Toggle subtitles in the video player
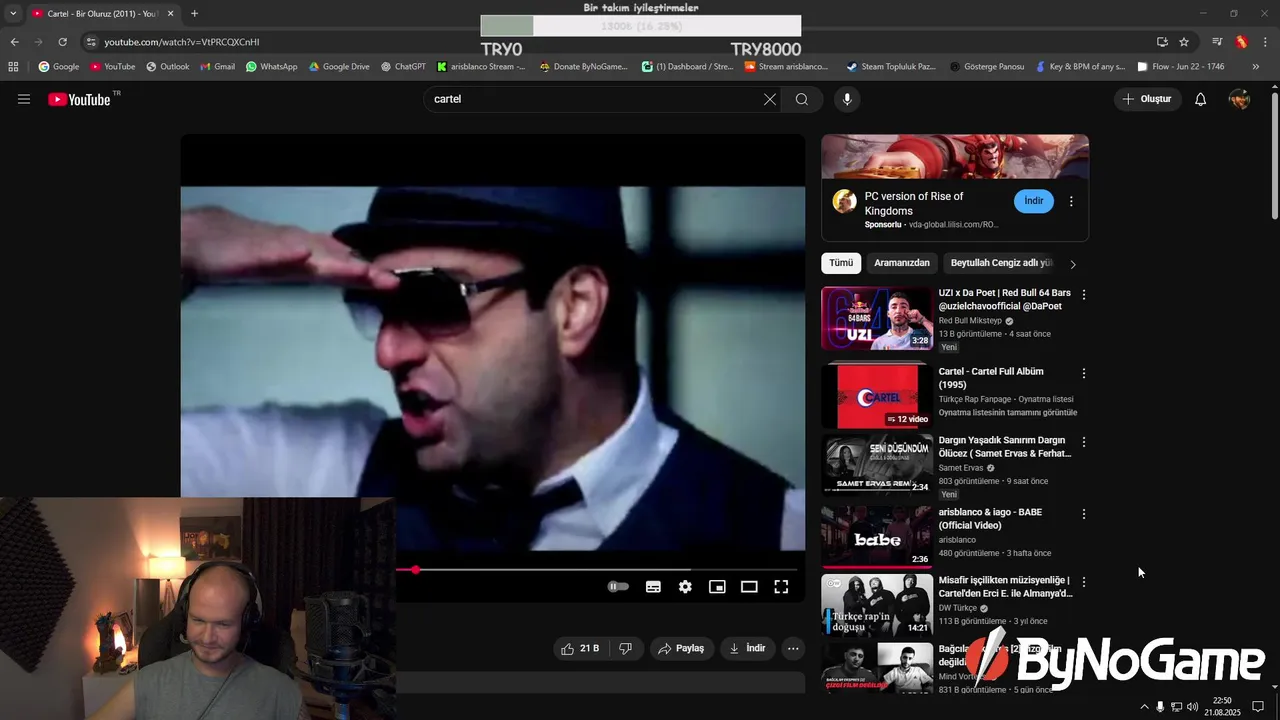 click(653, 587)
